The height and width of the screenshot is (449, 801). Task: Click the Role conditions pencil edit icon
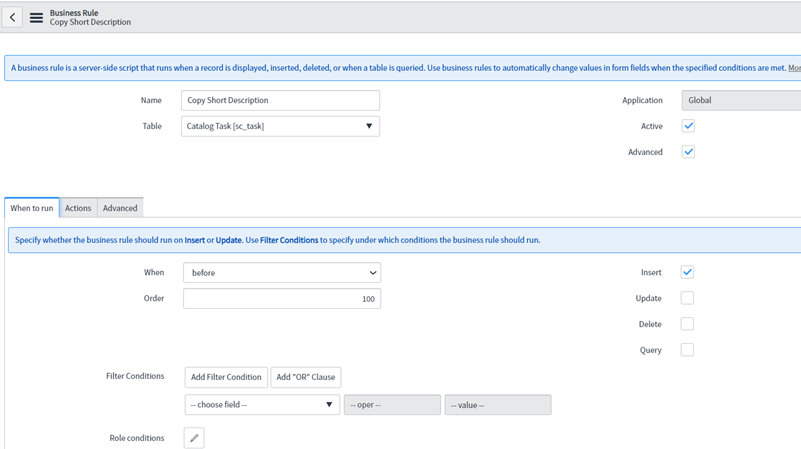click(x=194, y=438)
